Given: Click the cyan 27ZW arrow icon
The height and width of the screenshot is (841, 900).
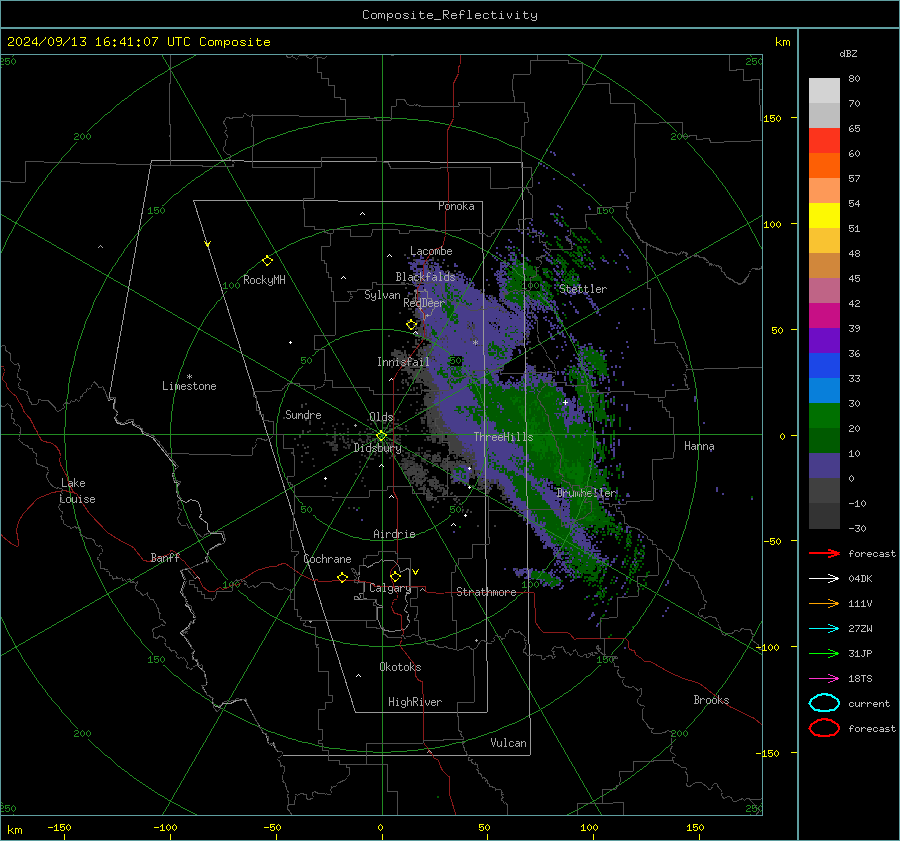Looking at the screenshot, I should (824, 629).
